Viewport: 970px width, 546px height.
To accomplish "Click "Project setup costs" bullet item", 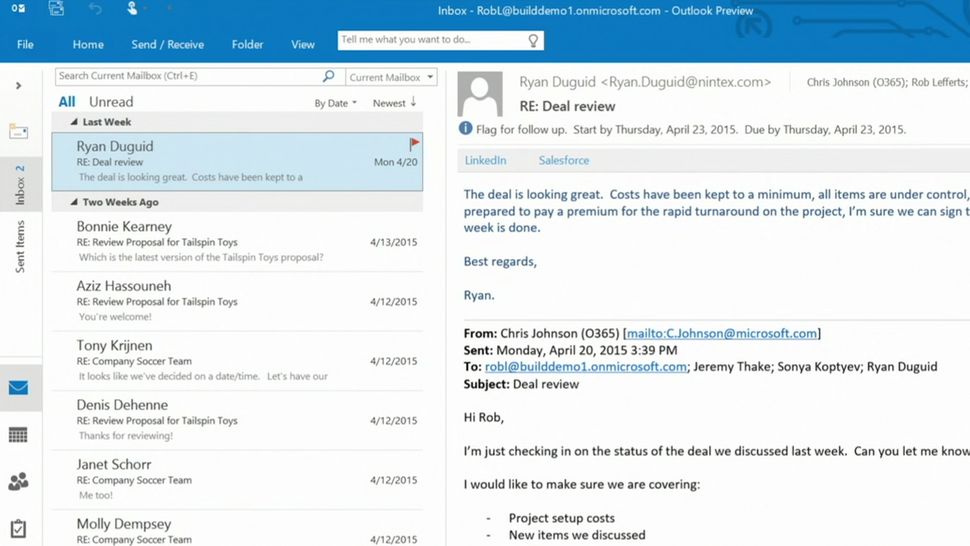I will click(562, 518).
